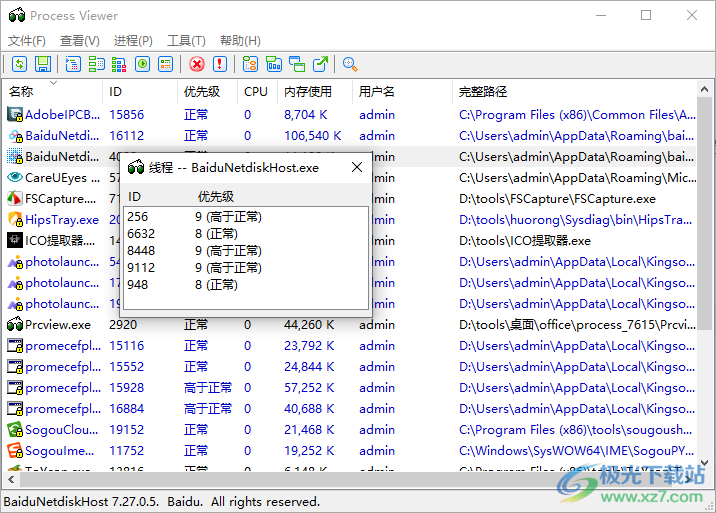Click the toolbar icon with green and orange list rows
The image size is (716, 513).
pos(165,64)
